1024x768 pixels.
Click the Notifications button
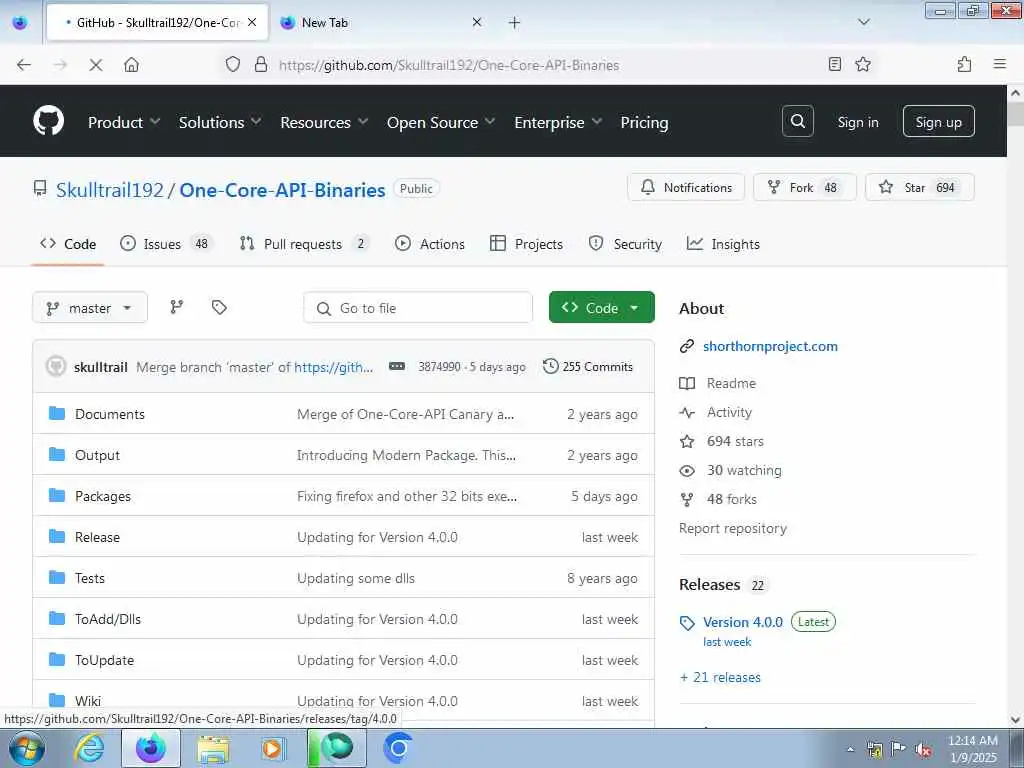tap(686, 187)
